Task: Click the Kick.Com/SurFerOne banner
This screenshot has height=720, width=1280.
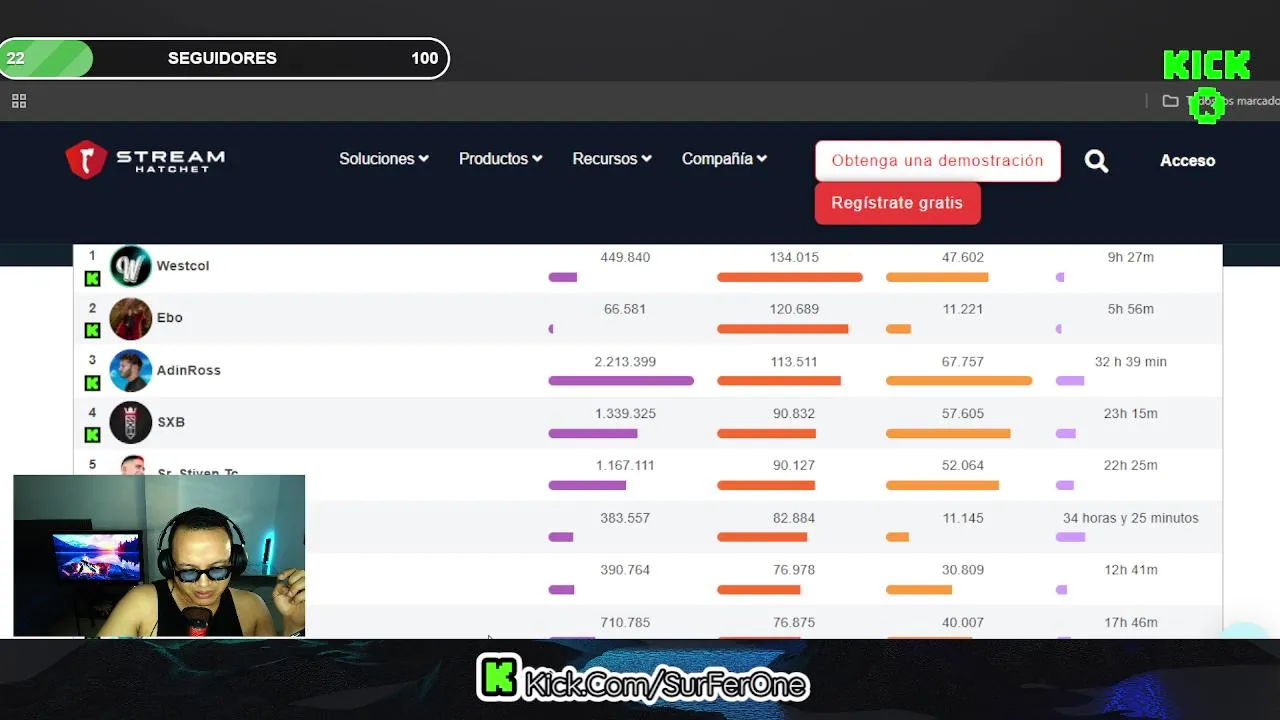Action: pos(642,679)
